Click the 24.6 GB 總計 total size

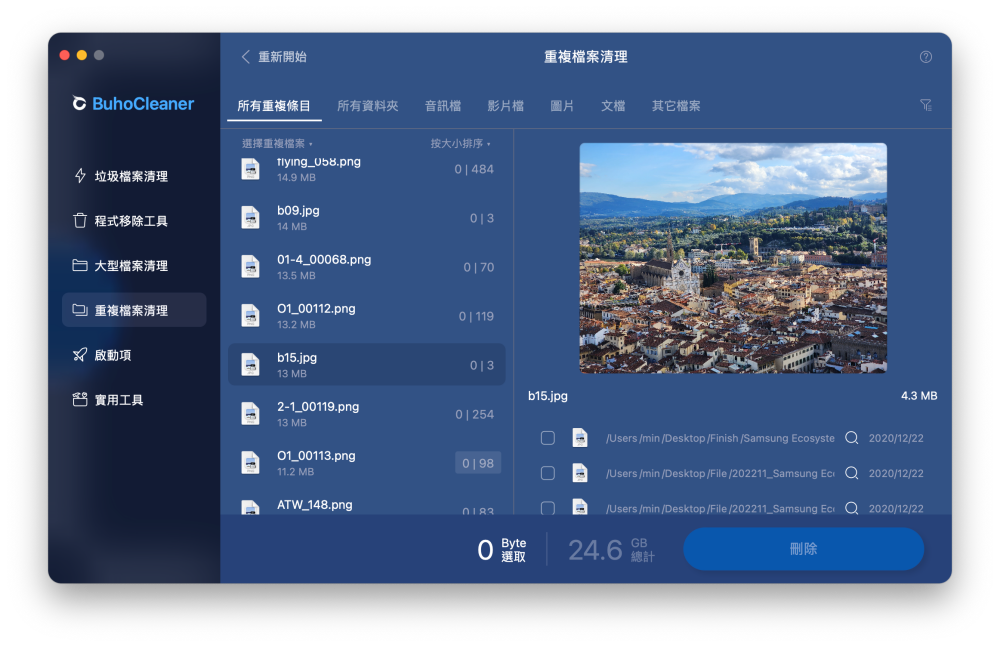tap(611, 550)
